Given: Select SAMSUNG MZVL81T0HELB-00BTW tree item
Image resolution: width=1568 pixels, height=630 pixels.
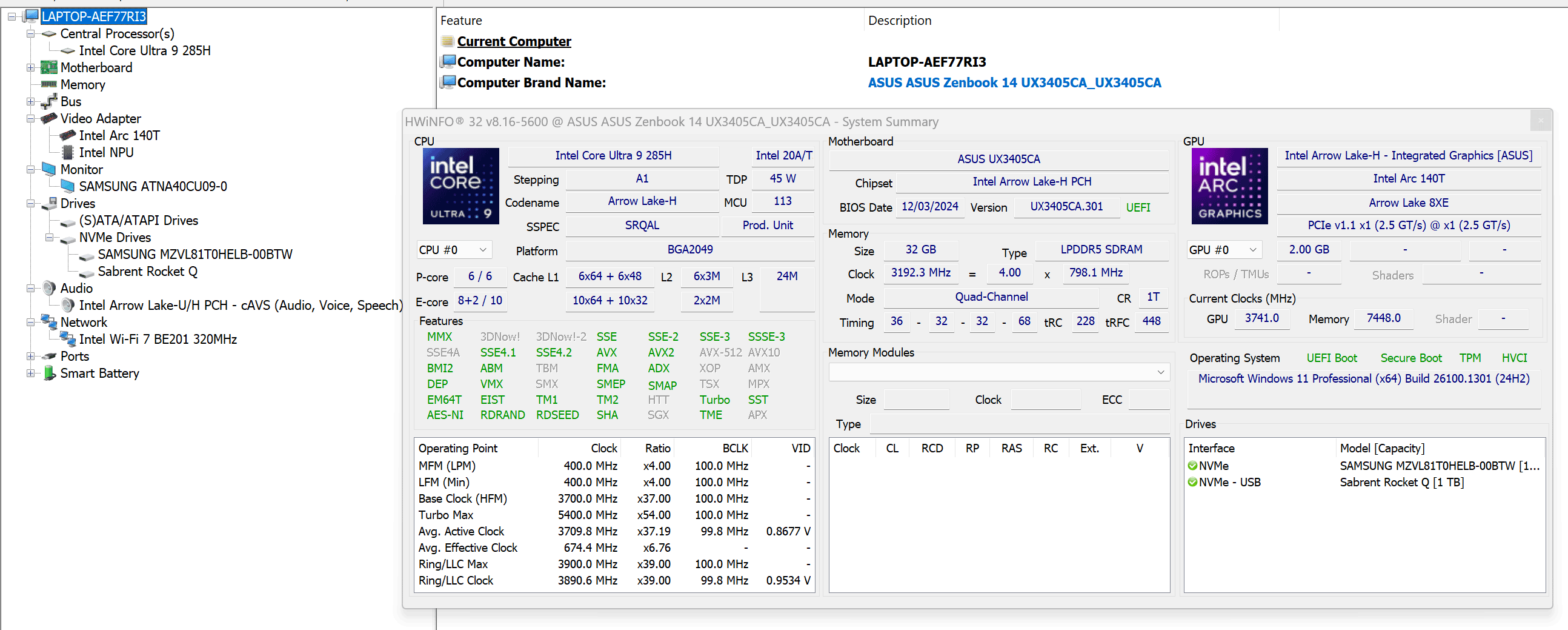Looking at the screenshot, I should (x=194, y=254).
